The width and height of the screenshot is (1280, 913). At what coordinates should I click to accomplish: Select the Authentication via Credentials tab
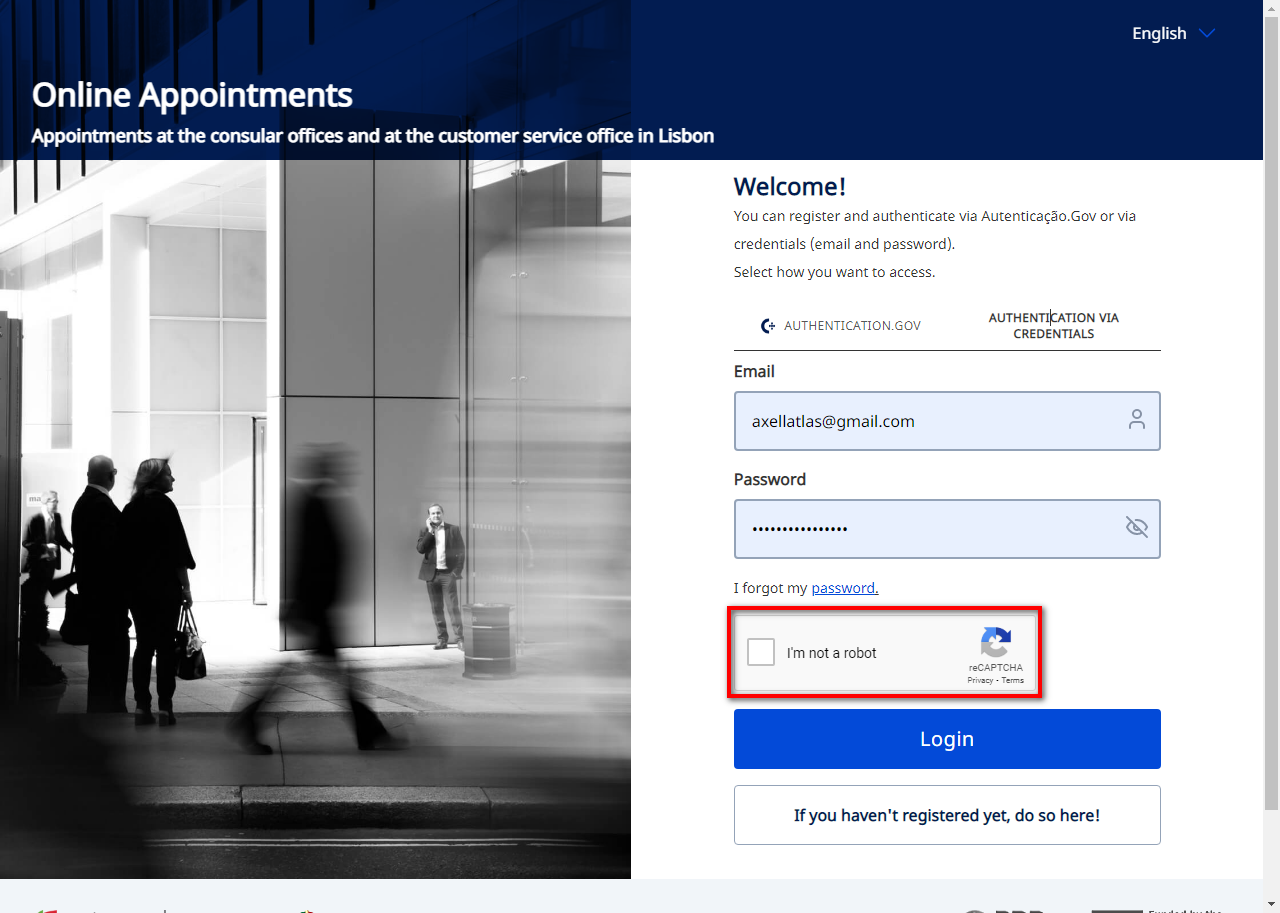click(1053, 326)
